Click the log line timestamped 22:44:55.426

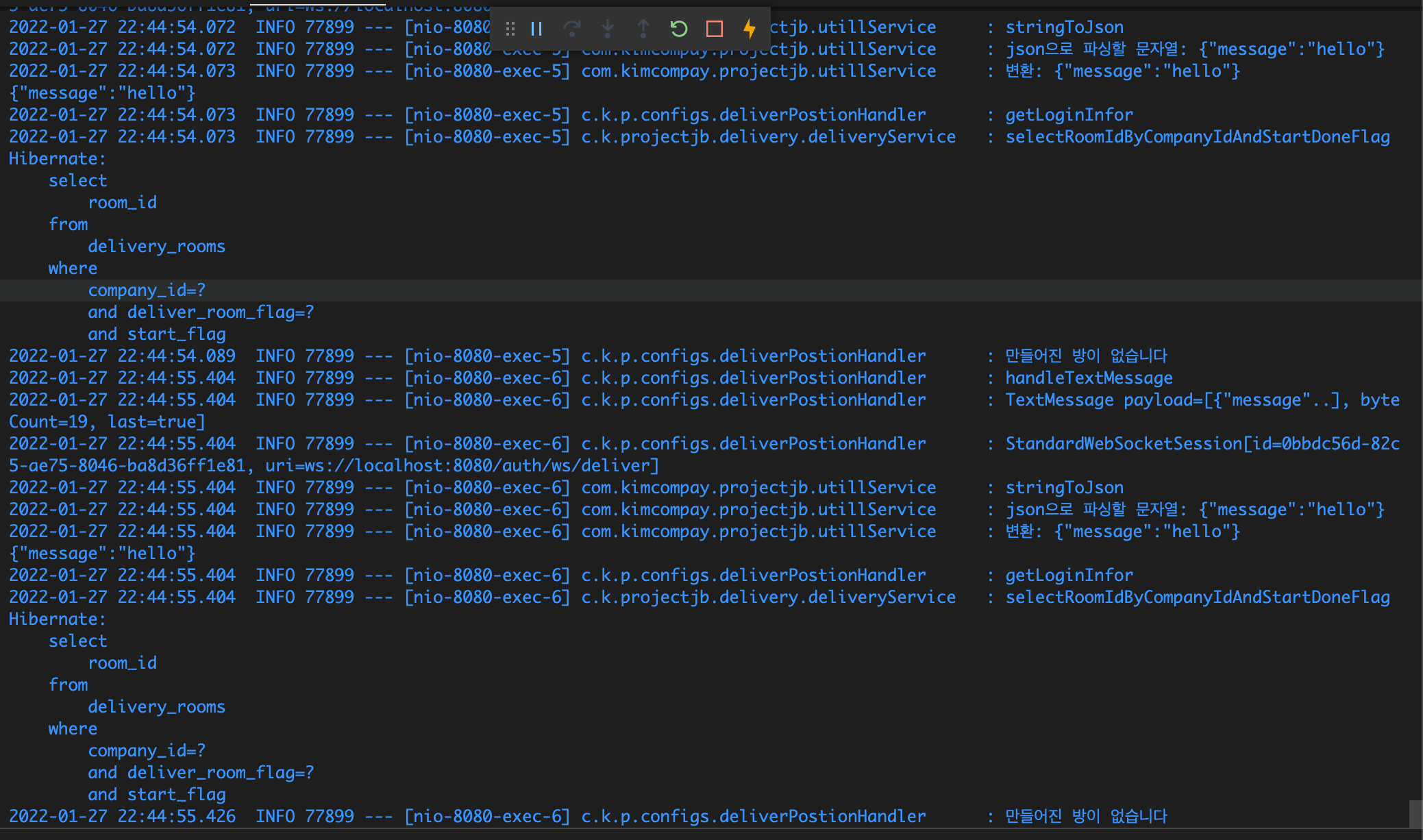[x=122, y=817]
